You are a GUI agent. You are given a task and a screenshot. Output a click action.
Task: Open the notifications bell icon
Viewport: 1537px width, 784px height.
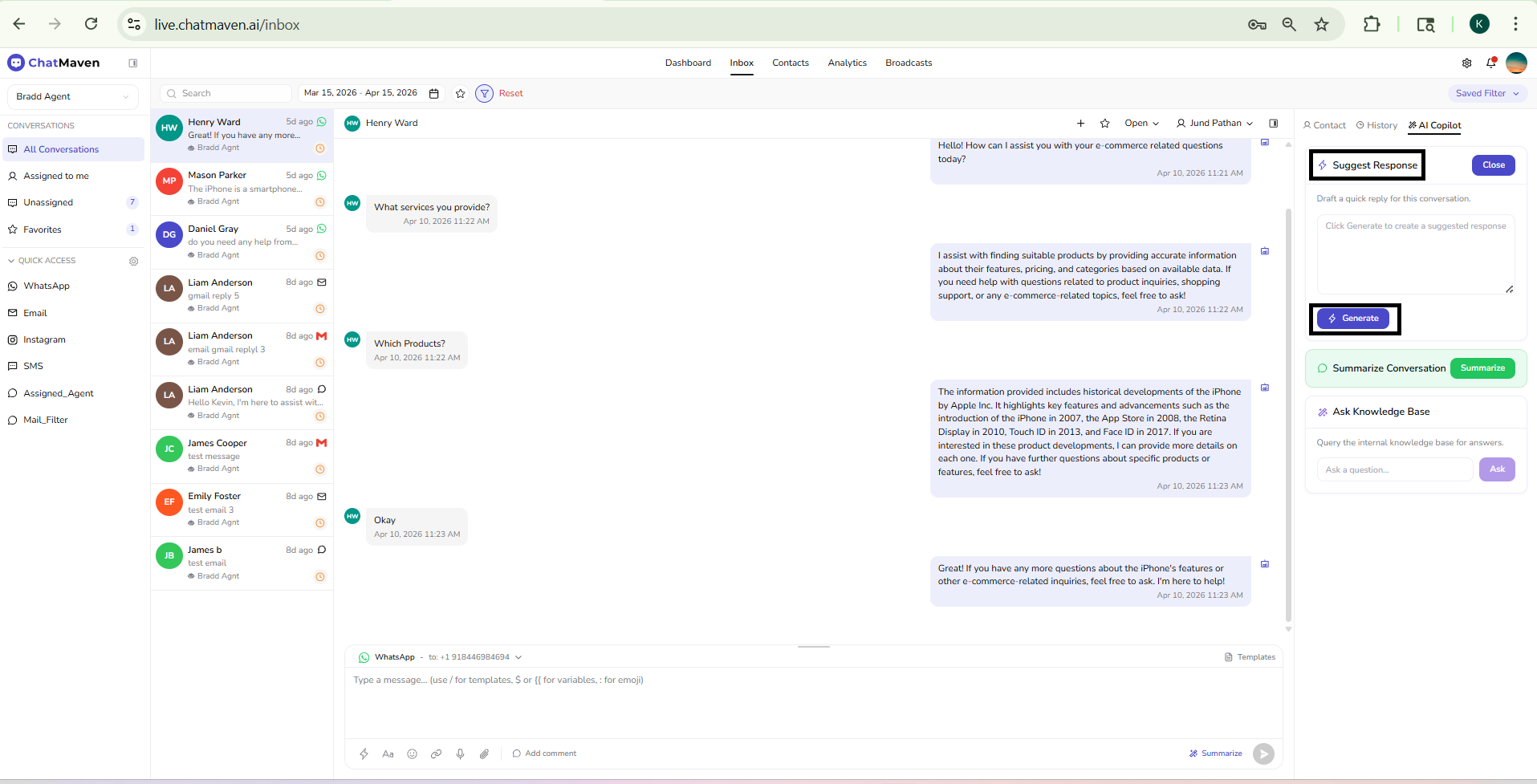1490,63
